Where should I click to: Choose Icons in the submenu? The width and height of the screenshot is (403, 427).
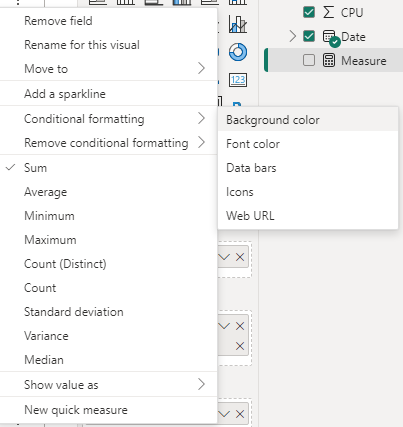tap(308, 192)
